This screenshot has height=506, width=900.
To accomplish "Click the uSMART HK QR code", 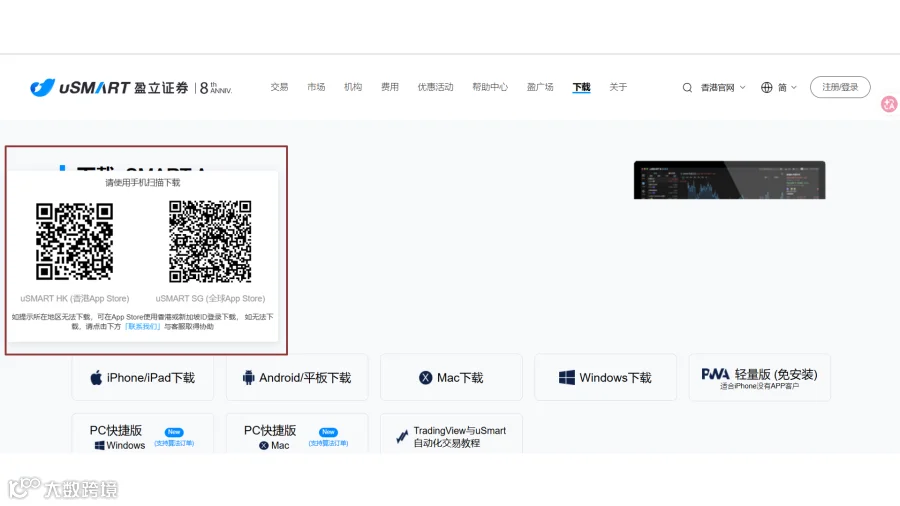I will pyautogui.click(x=75, y=242).
